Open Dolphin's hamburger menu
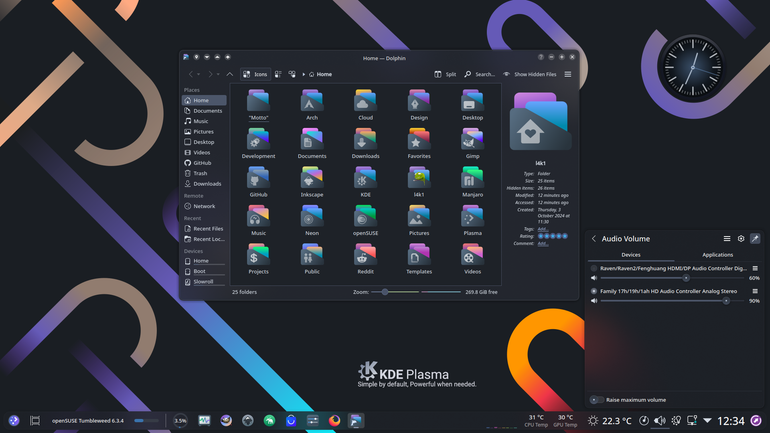Screen dimensions: 770x433 click(x=568, y=74)
